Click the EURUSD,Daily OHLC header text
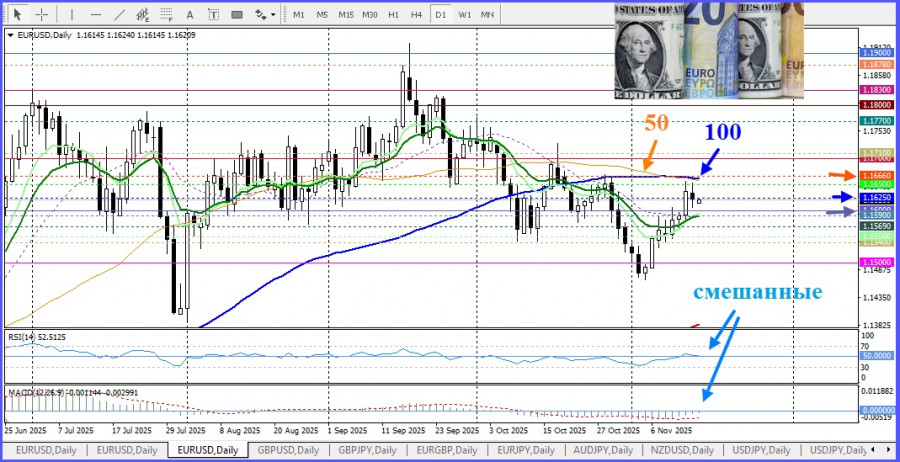 106,35
